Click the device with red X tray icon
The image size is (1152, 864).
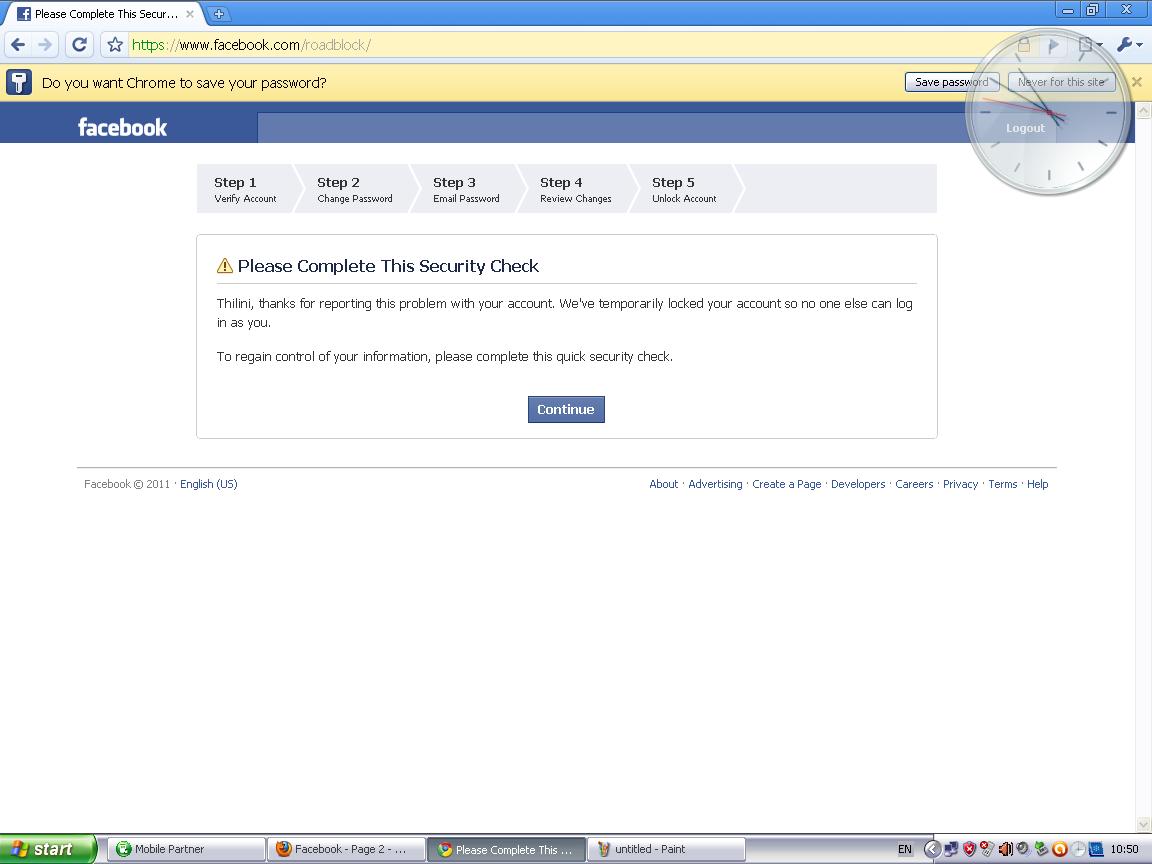point(987,849)
